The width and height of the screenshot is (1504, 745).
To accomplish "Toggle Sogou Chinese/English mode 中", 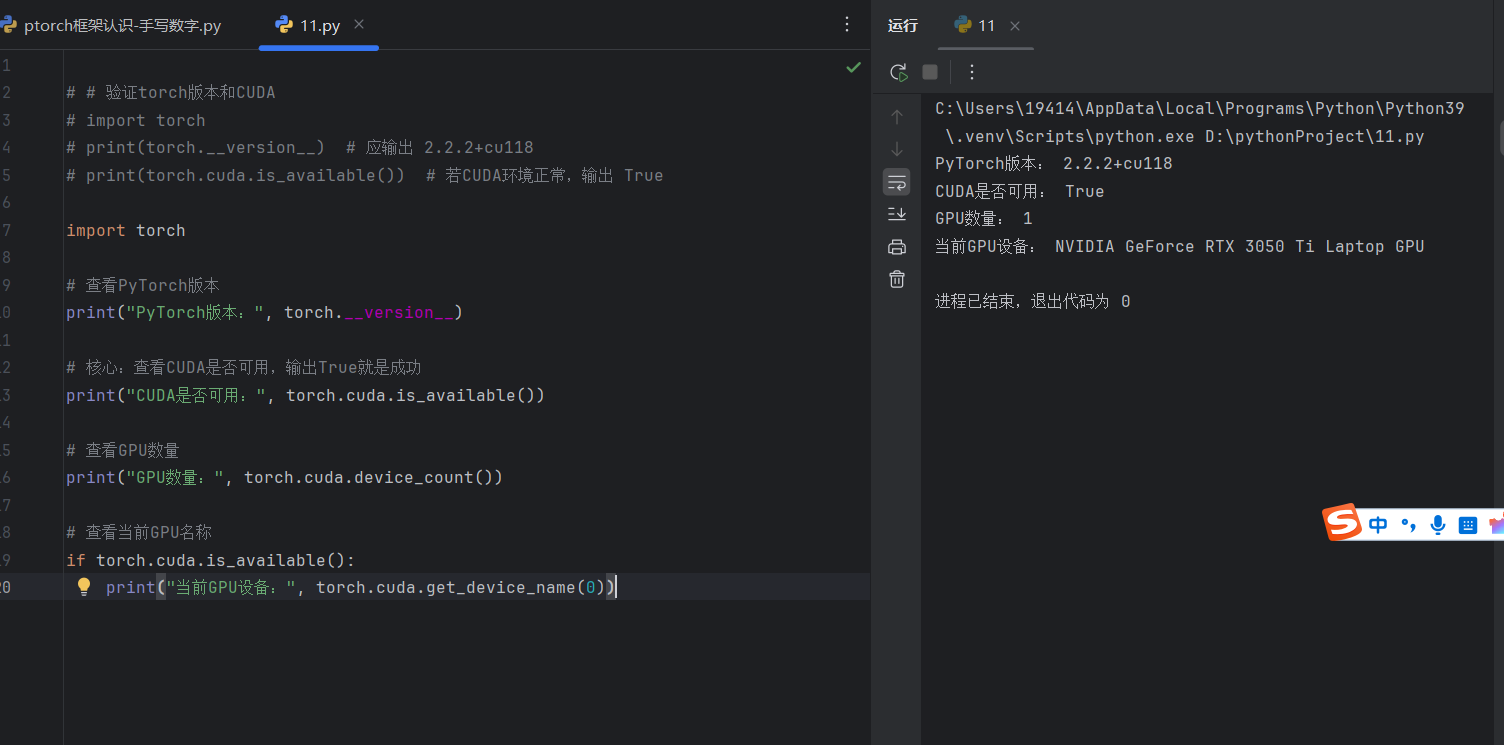I will pyautogui.click(x=1378, y=525).
